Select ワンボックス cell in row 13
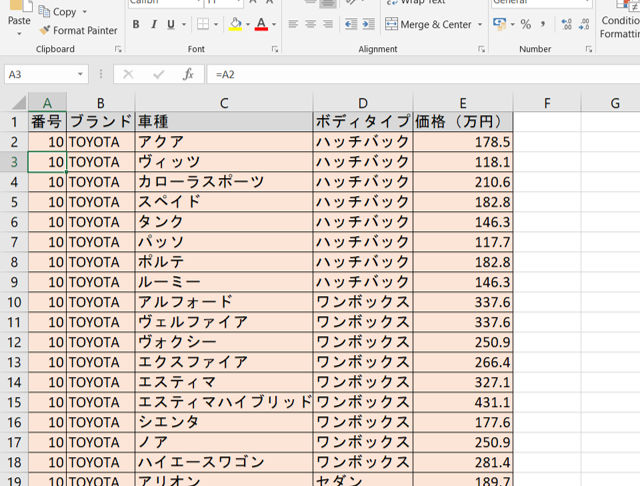The height and width of the screenshot is (486, 640). pyautogui.click(x=363, y=362)
